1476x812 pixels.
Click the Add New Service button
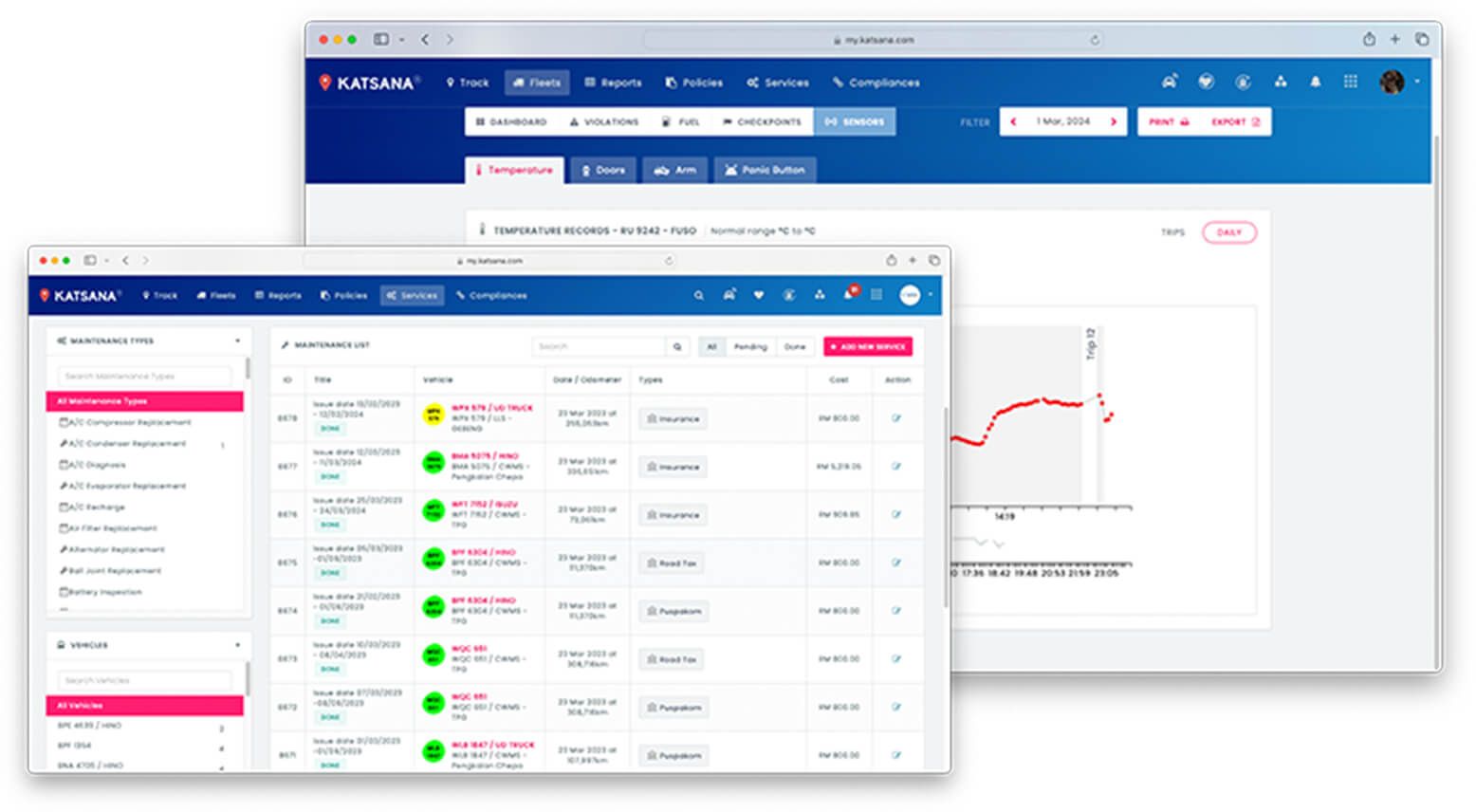pos(868,346)
